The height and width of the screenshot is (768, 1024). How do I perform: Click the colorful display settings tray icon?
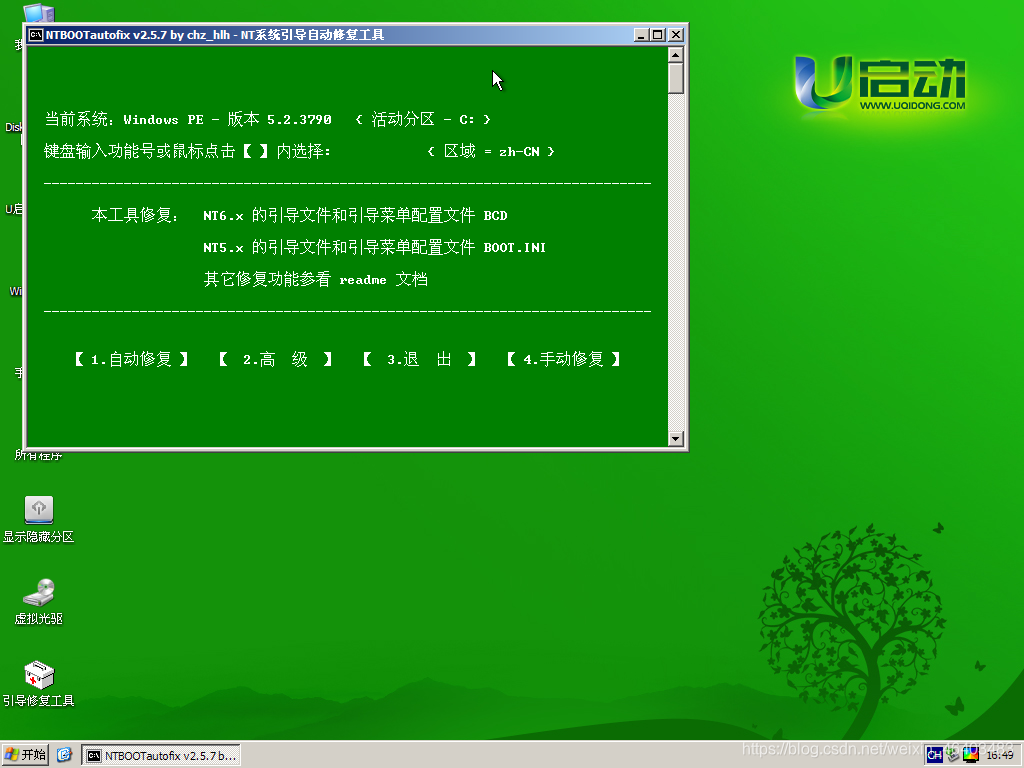[x=970, y=755]
